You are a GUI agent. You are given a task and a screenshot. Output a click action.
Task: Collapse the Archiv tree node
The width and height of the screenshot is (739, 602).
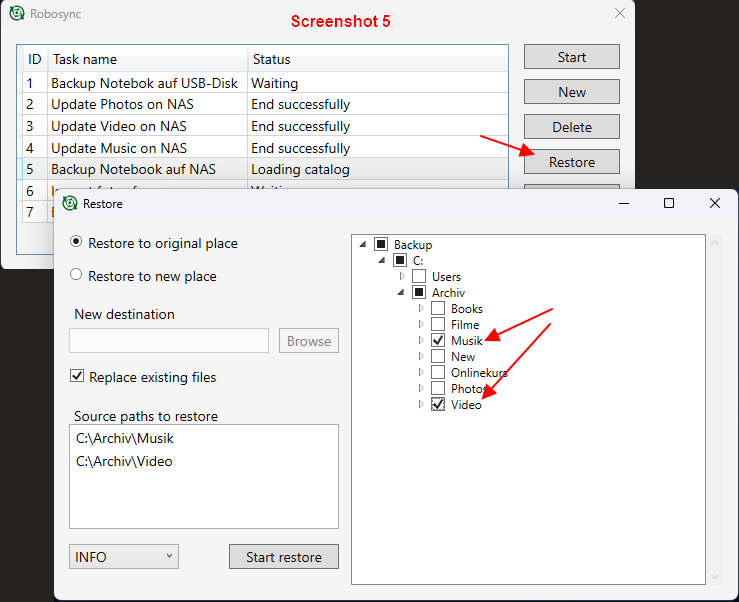[402, 293]
